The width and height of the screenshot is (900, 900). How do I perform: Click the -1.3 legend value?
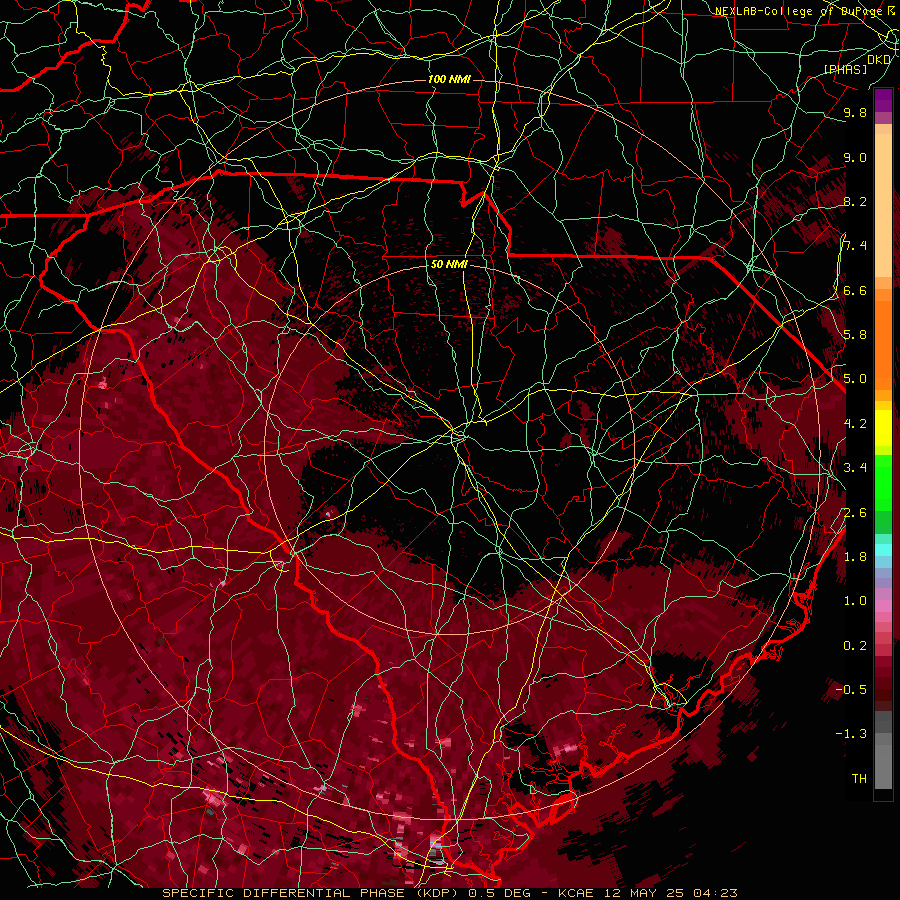tap(851, 734)
